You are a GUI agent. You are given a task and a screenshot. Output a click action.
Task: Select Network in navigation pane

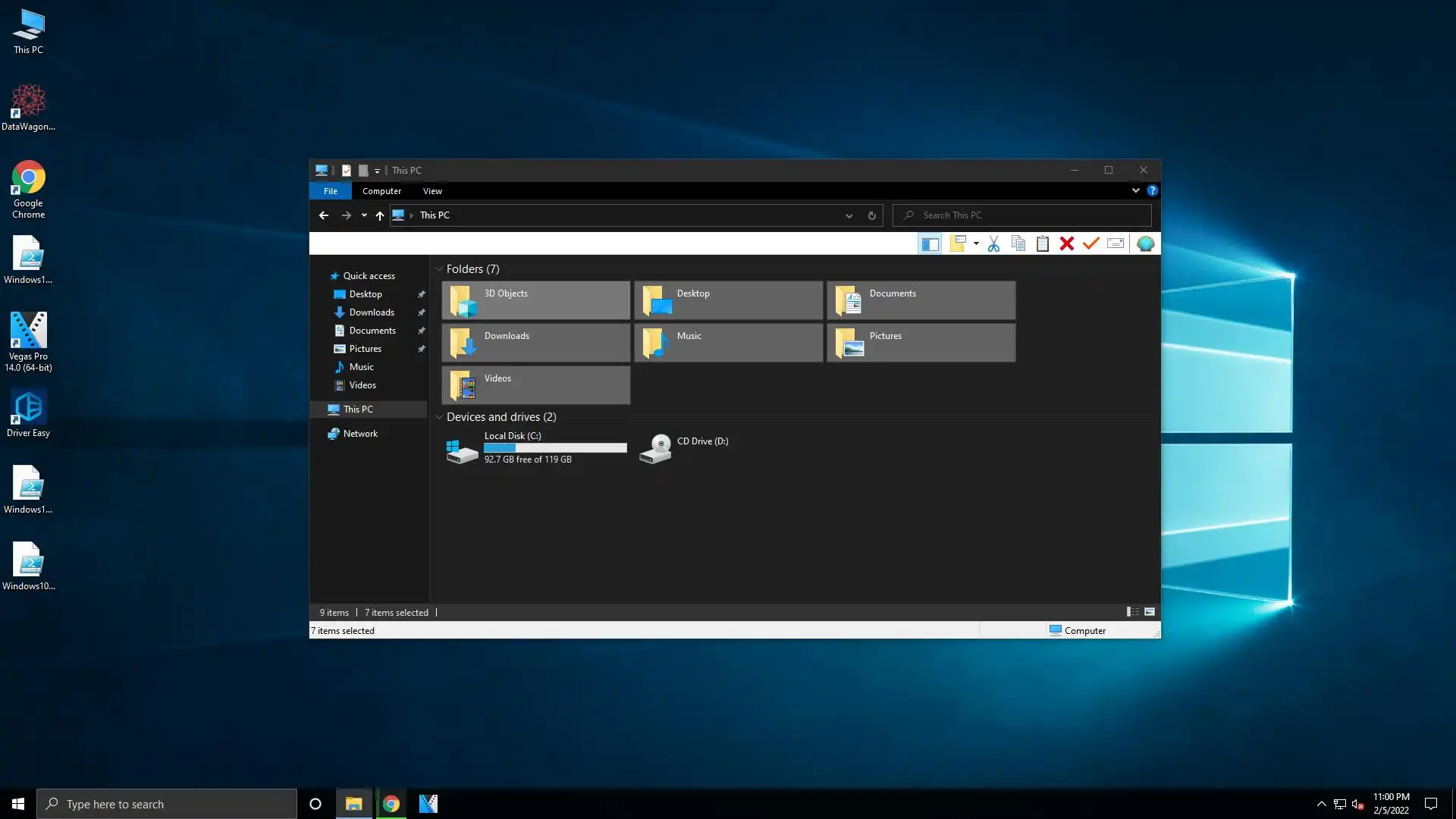360,434
